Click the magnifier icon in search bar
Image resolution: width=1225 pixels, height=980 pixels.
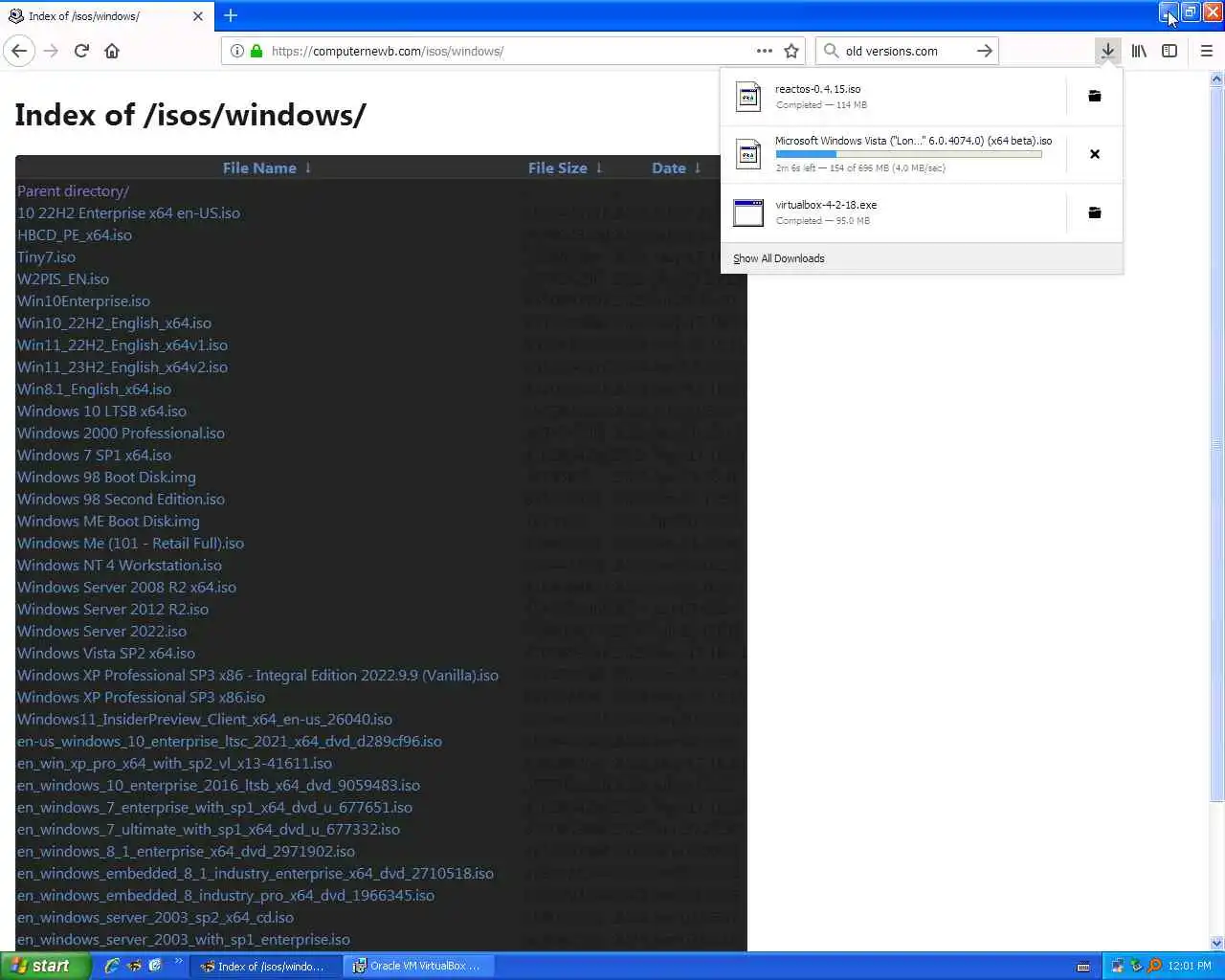pyautogui.click(x=831, y=51)
